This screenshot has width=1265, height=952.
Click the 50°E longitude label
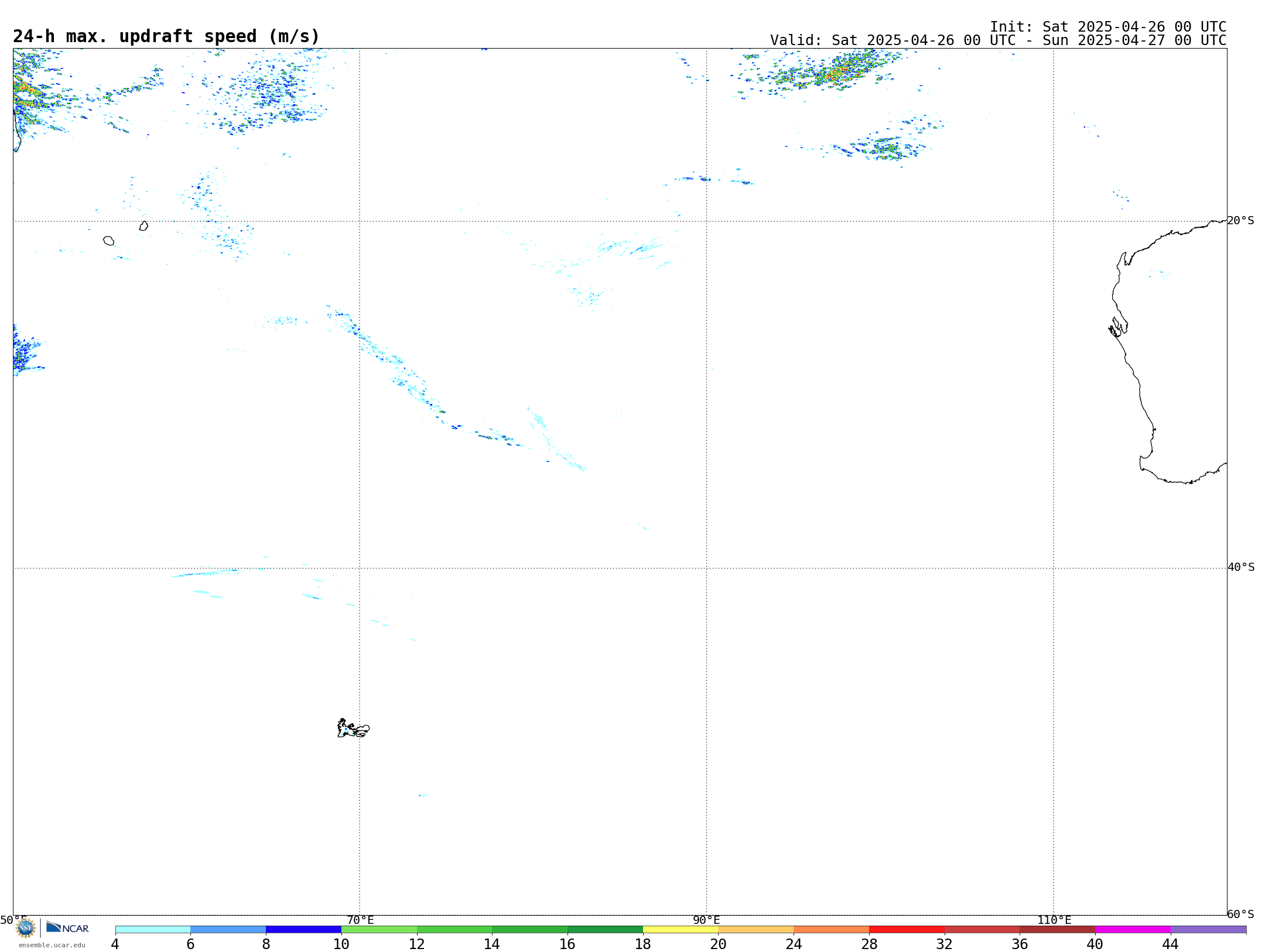pos(13,920)
